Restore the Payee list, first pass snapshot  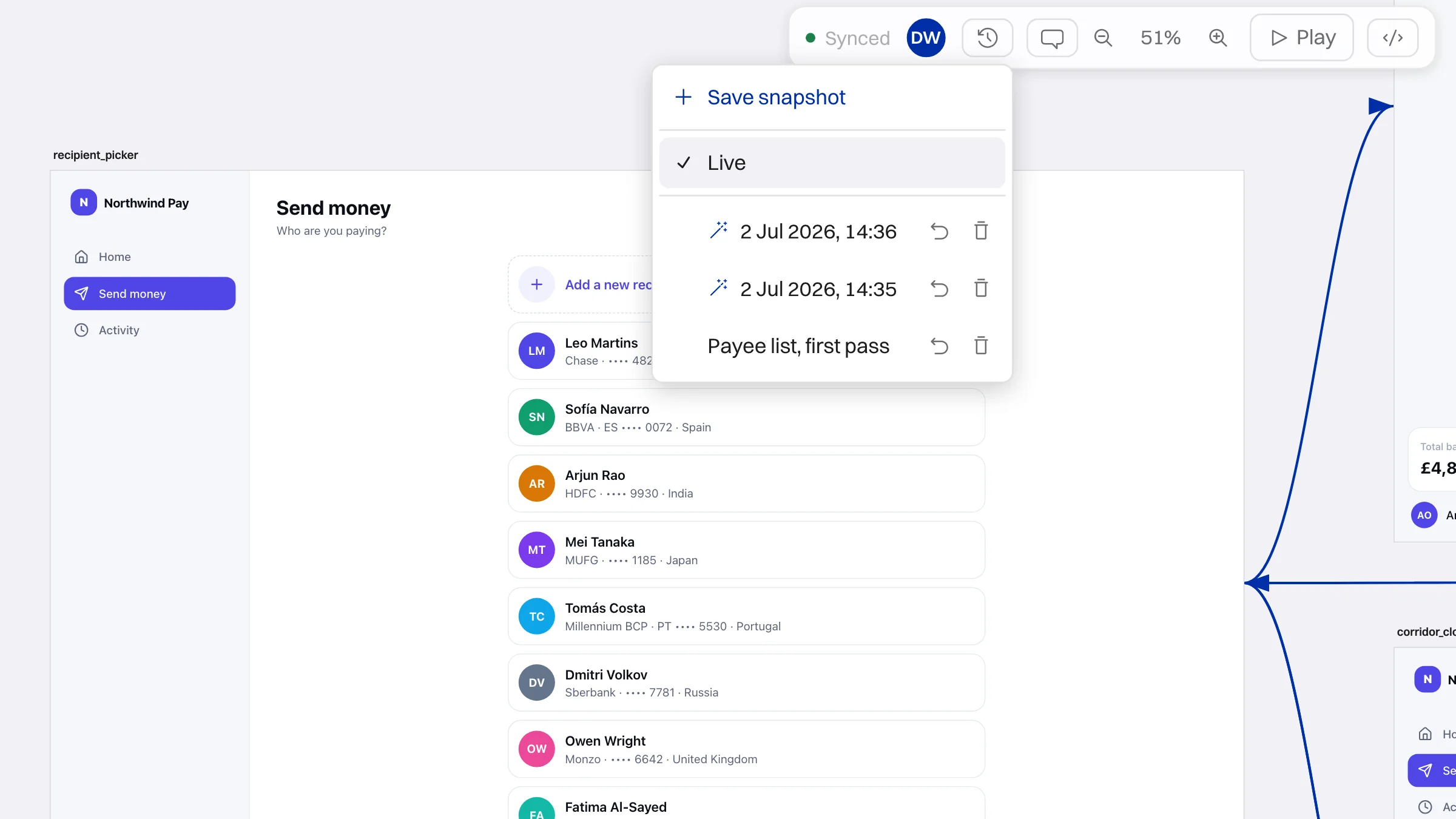(939, 346)
